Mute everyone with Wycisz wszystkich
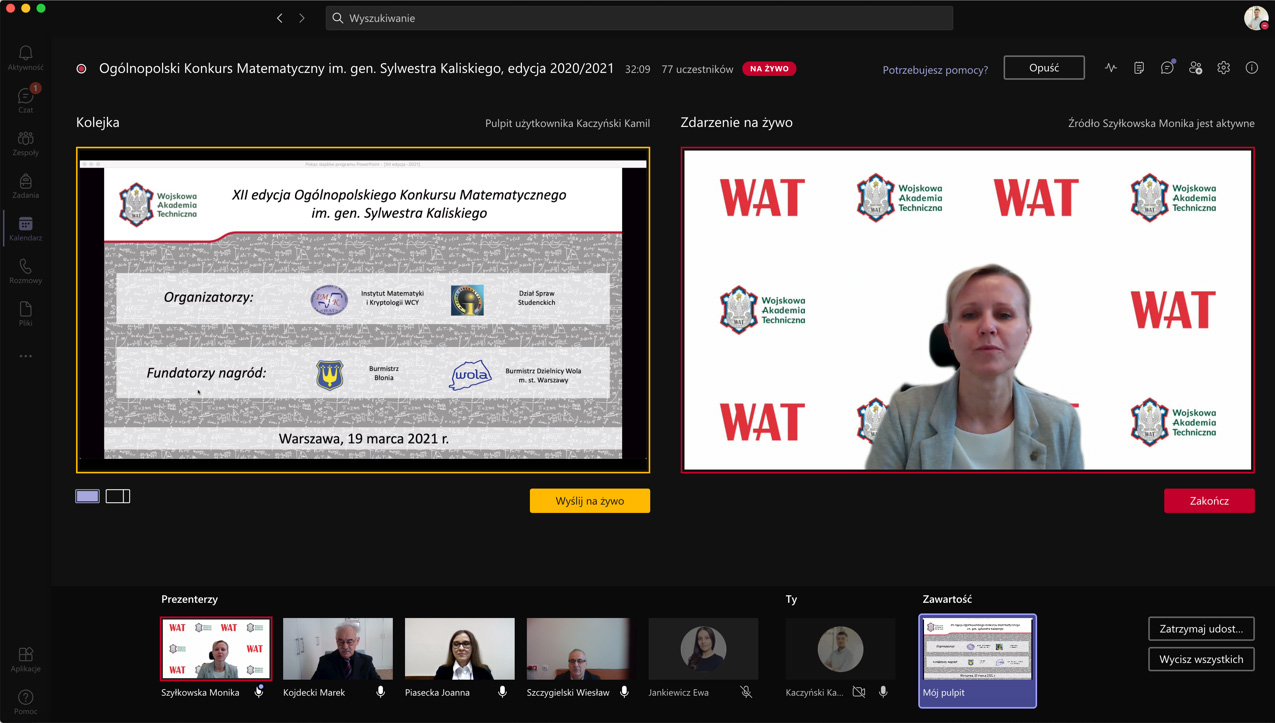This screenshot has height=723, width=1275. 1201,660
